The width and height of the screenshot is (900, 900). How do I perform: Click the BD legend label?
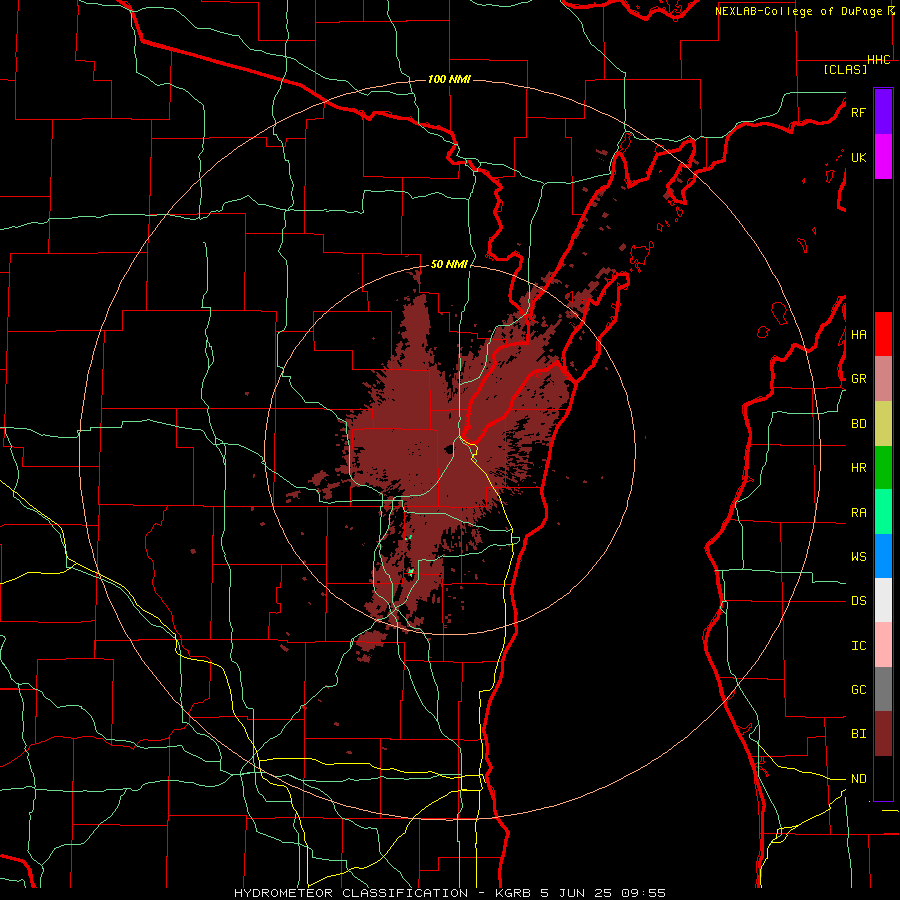(858, 424)
